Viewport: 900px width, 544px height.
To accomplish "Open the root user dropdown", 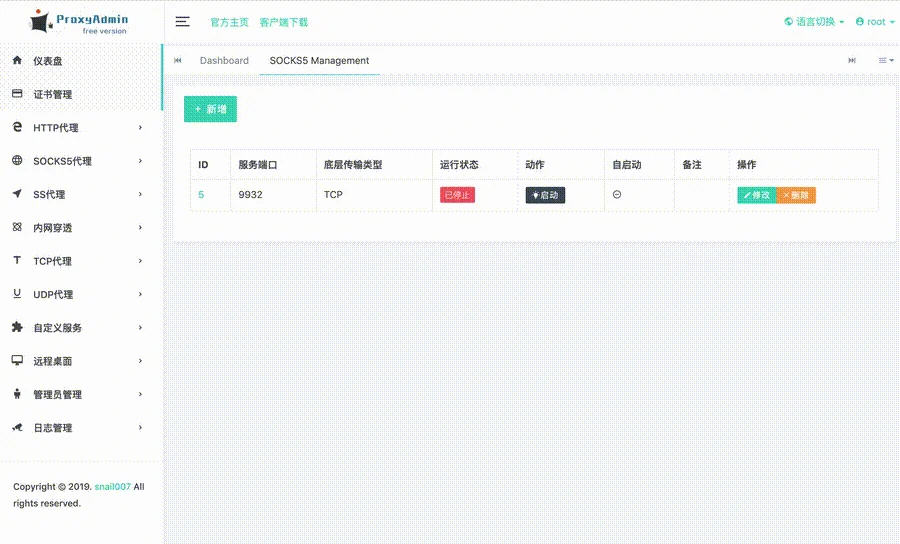I will [x=875, y=22].
